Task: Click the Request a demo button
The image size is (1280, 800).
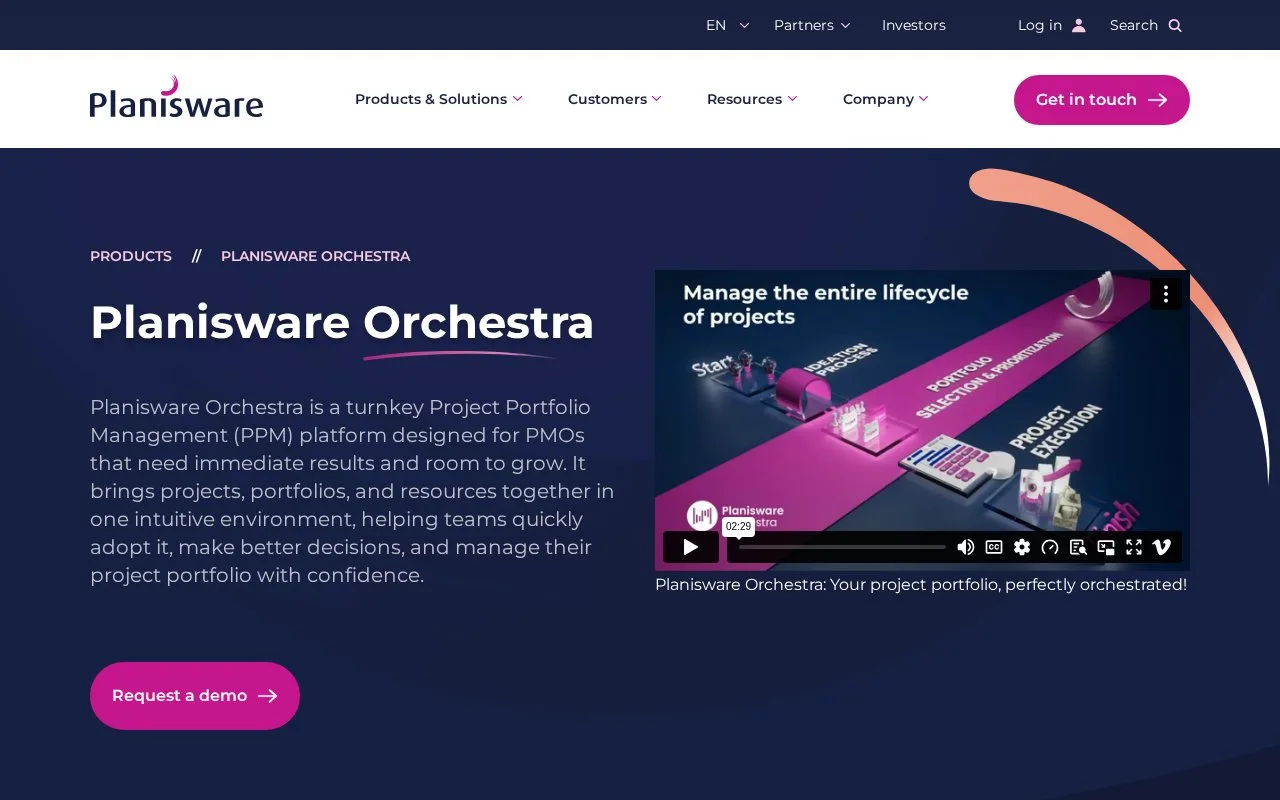Action: (195, 696)
